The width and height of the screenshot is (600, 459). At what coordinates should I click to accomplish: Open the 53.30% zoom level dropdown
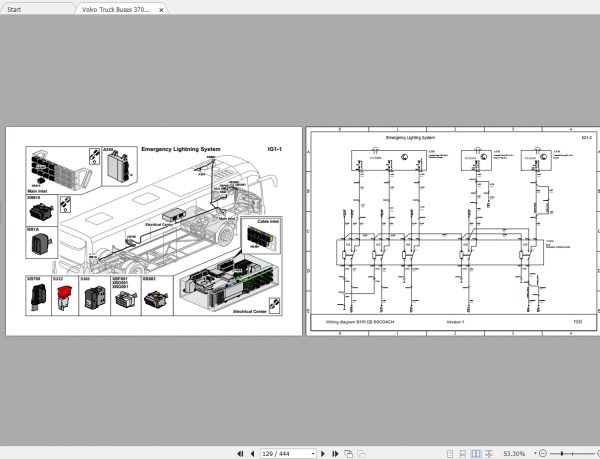[535, 453]
